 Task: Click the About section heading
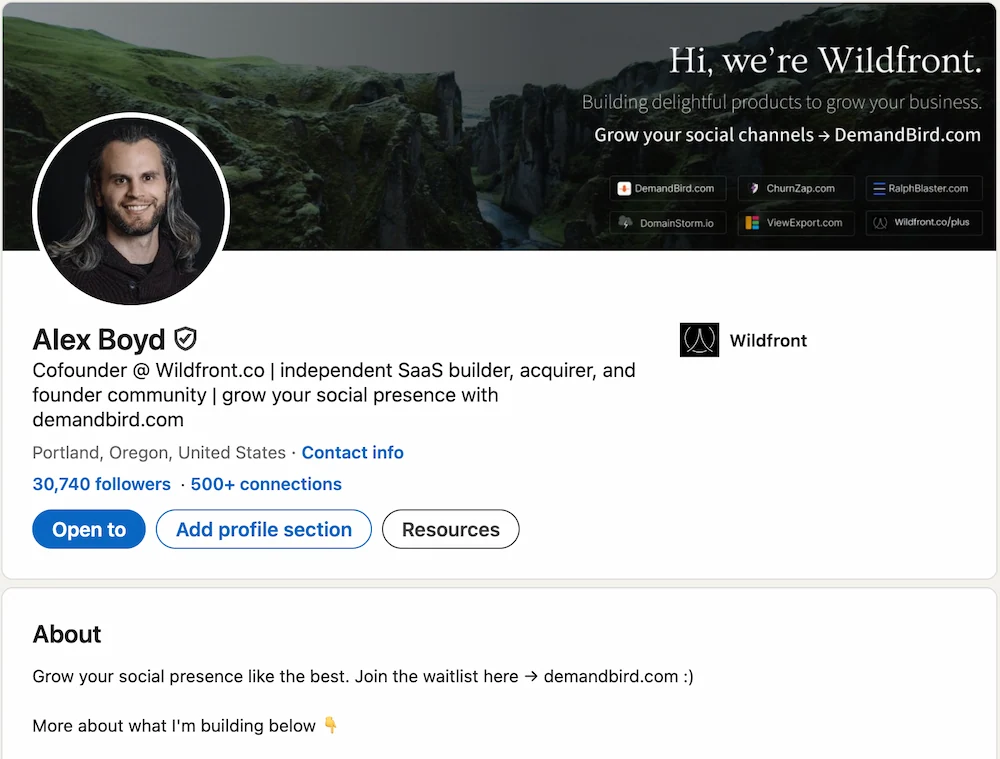pos(66,634)
